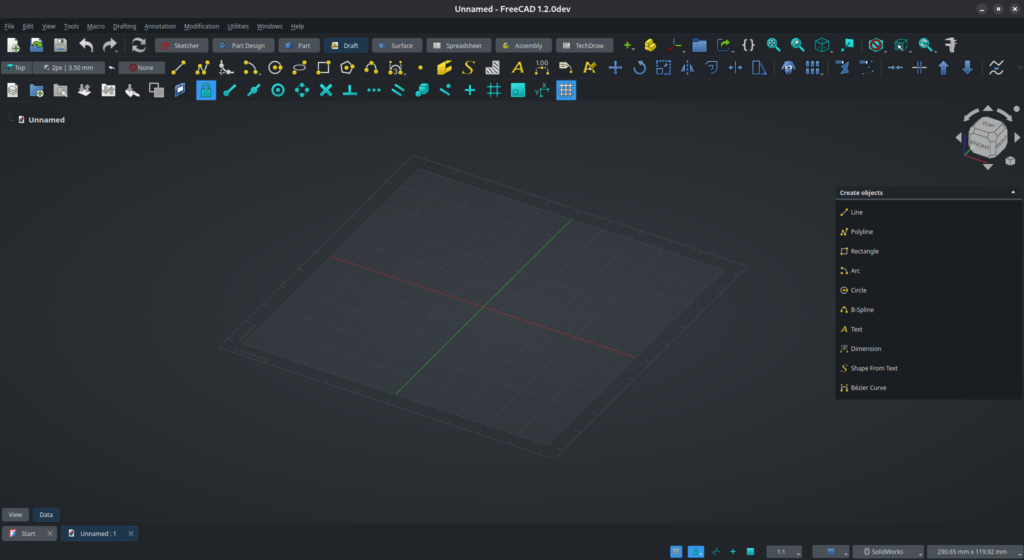Toggle the Draft grid display button

[x=566, y=90]
